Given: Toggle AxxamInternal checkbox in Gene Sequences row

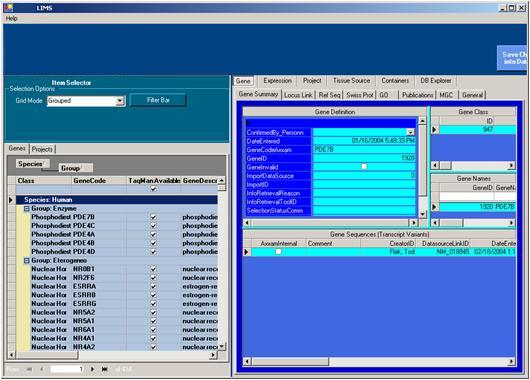Looking at the screenshot, I should [279, 252].
